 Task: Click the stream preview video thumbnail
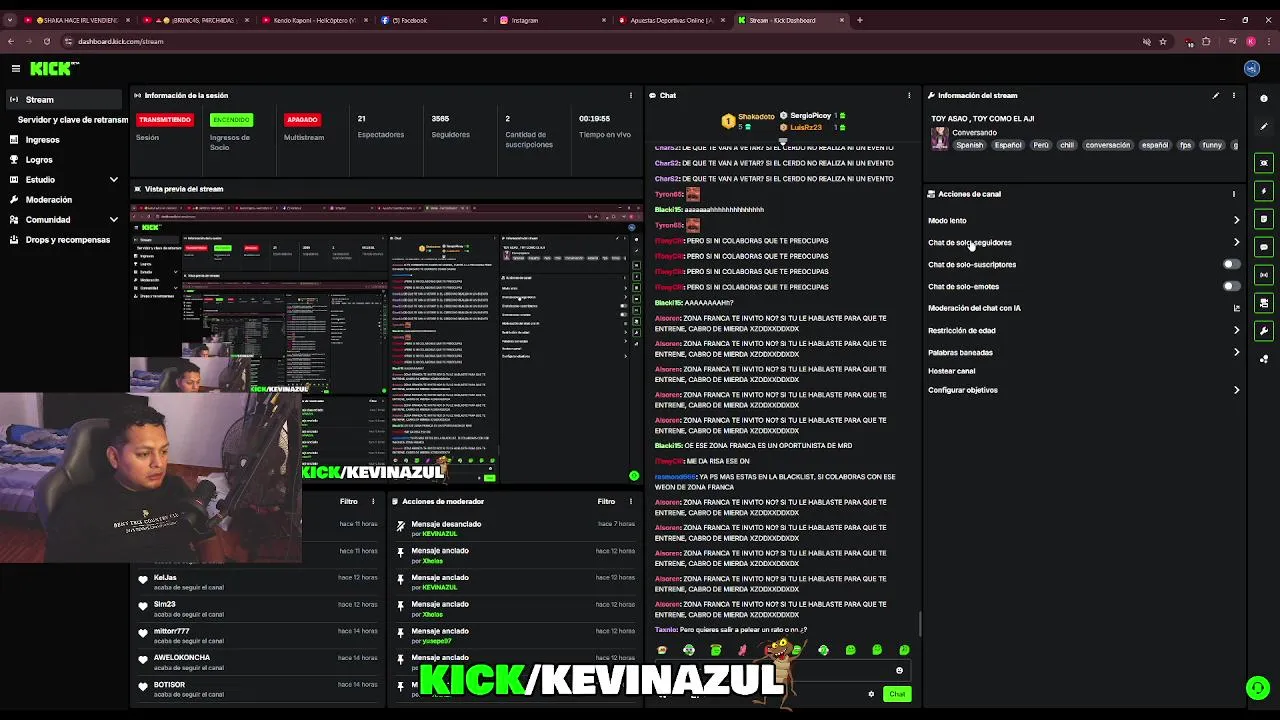tap(386, 343)
